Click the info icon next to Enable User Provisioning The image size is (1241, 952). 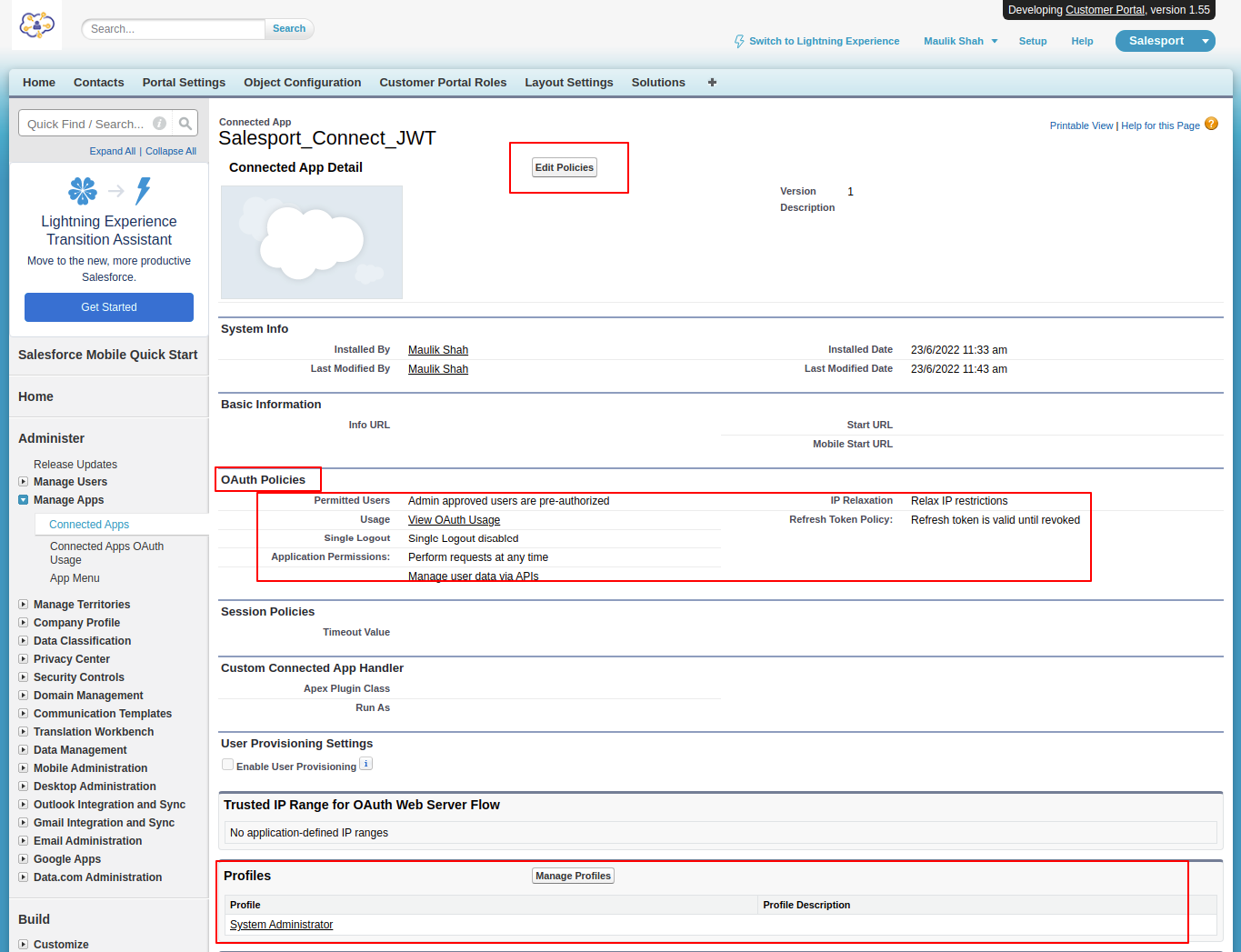365,764
